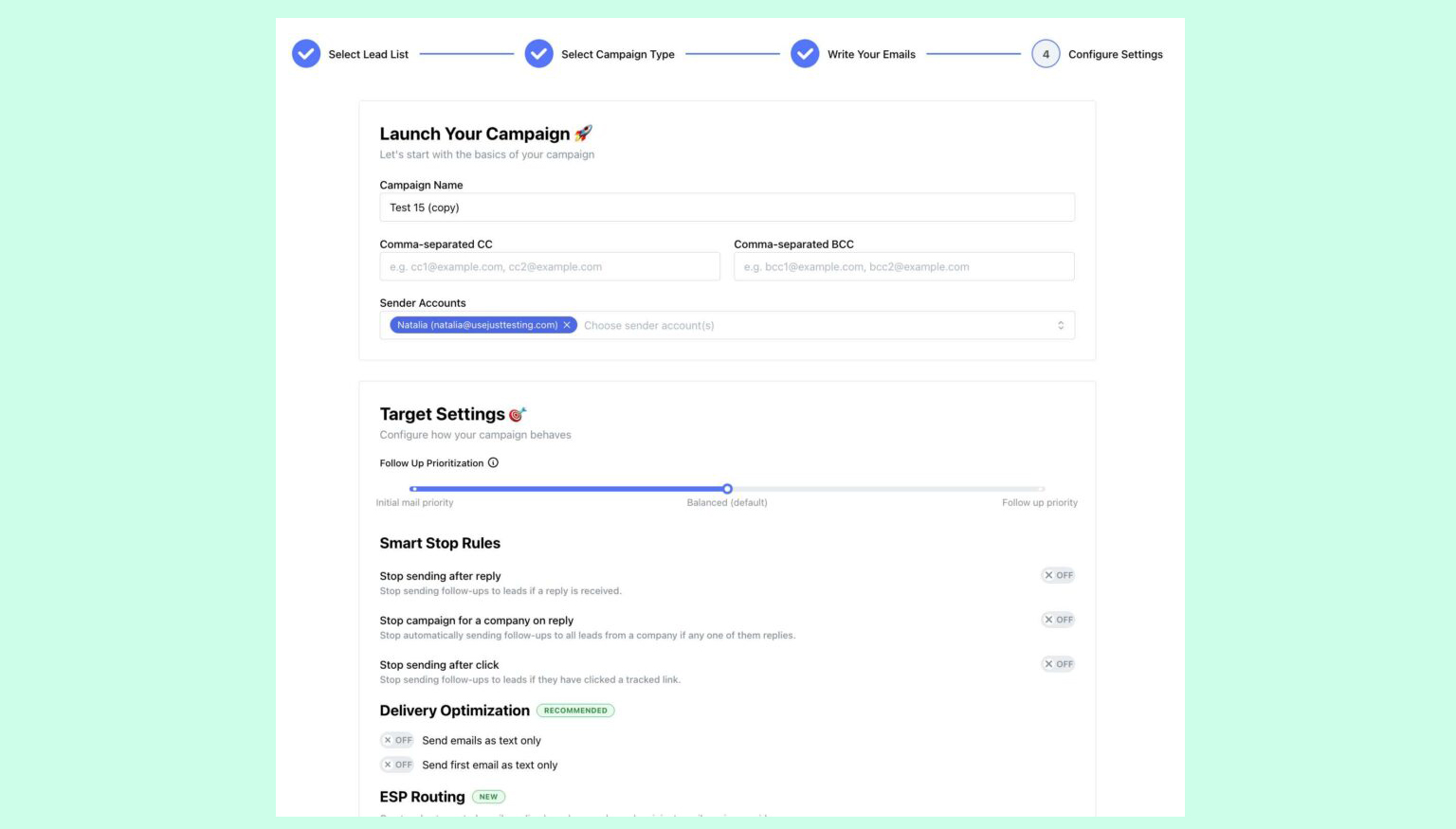The height and width of the screenshot is (829, 1456).
Task: Remove the Natalia sender account tag
Action: coord(566,325)
